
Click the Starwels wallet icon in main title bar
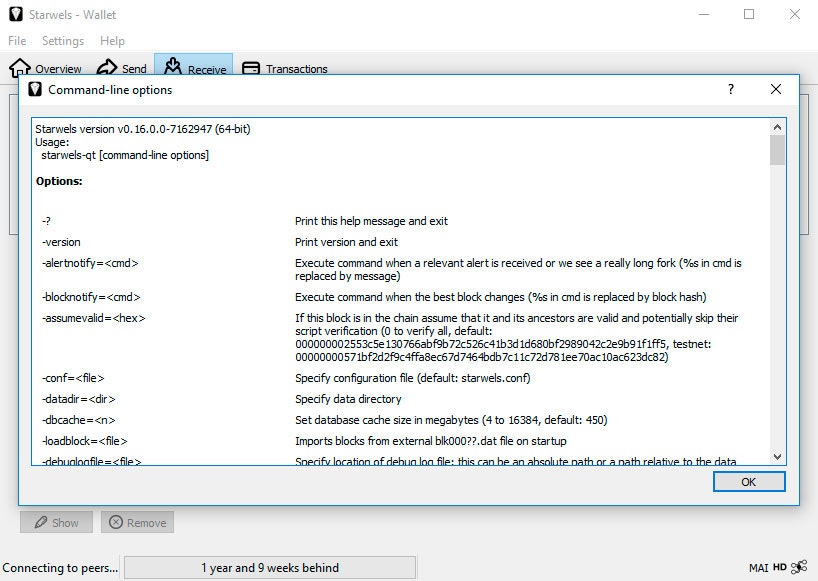(16, 14)
